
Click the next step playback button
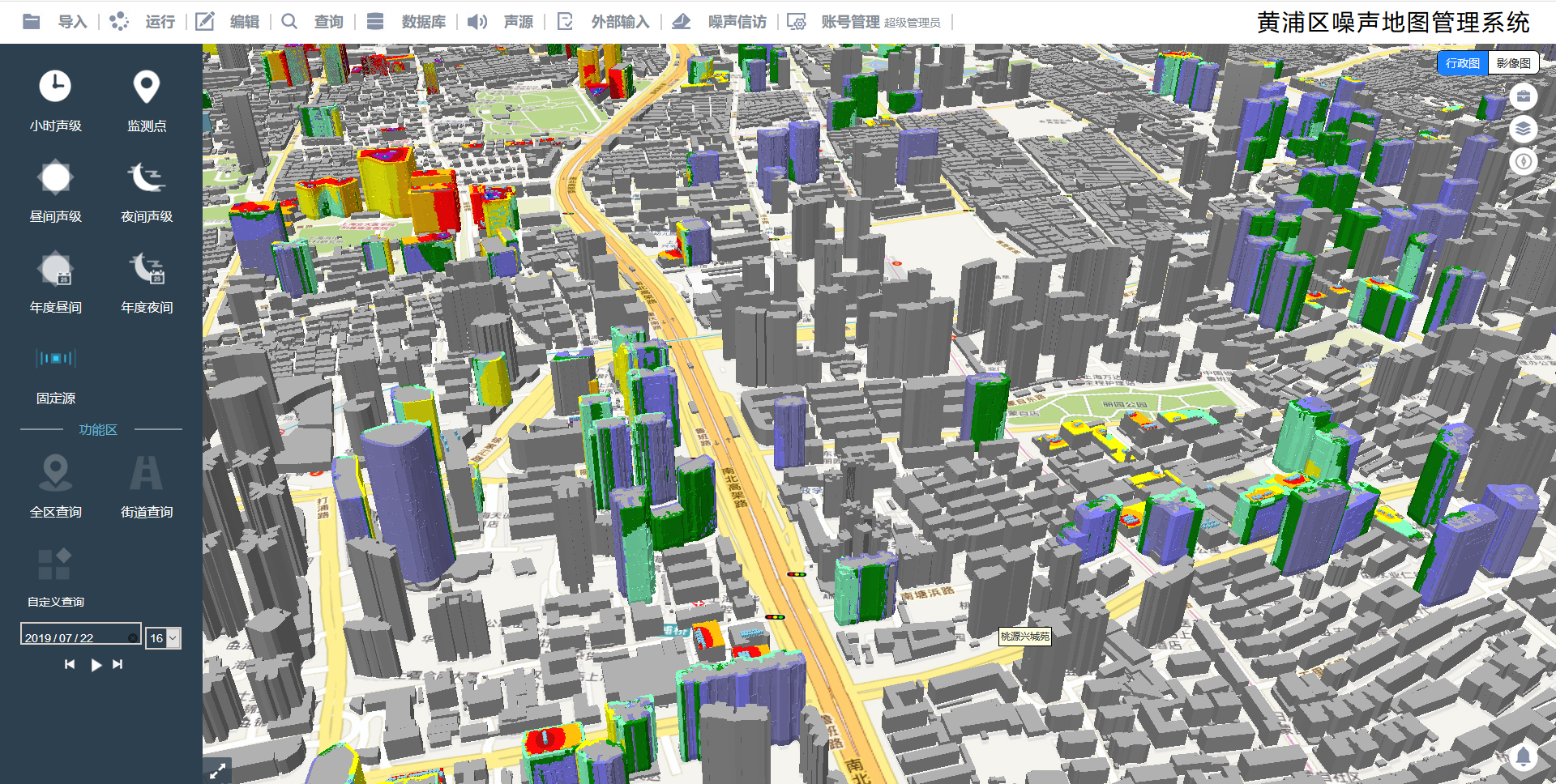click(118, 664)
